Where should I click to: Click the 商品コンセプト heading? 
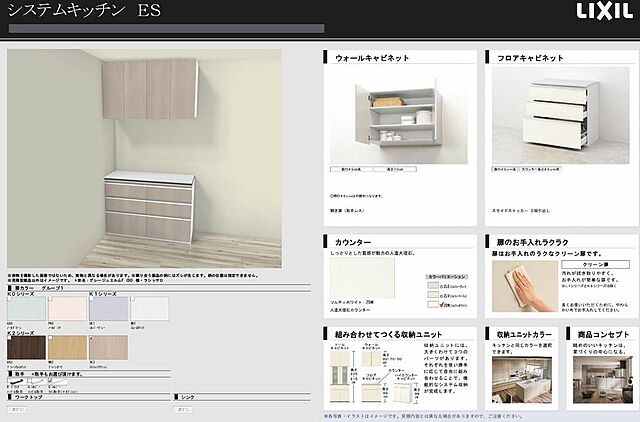pyautogui.click(x=603, y=335)
